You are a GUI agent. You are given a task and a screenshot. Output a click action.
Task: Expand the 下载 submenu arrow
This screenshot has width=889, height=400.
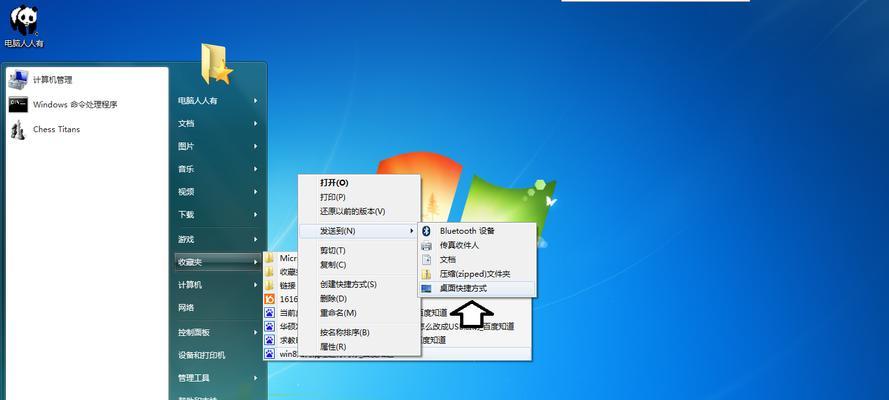click(x=256, y=215)
